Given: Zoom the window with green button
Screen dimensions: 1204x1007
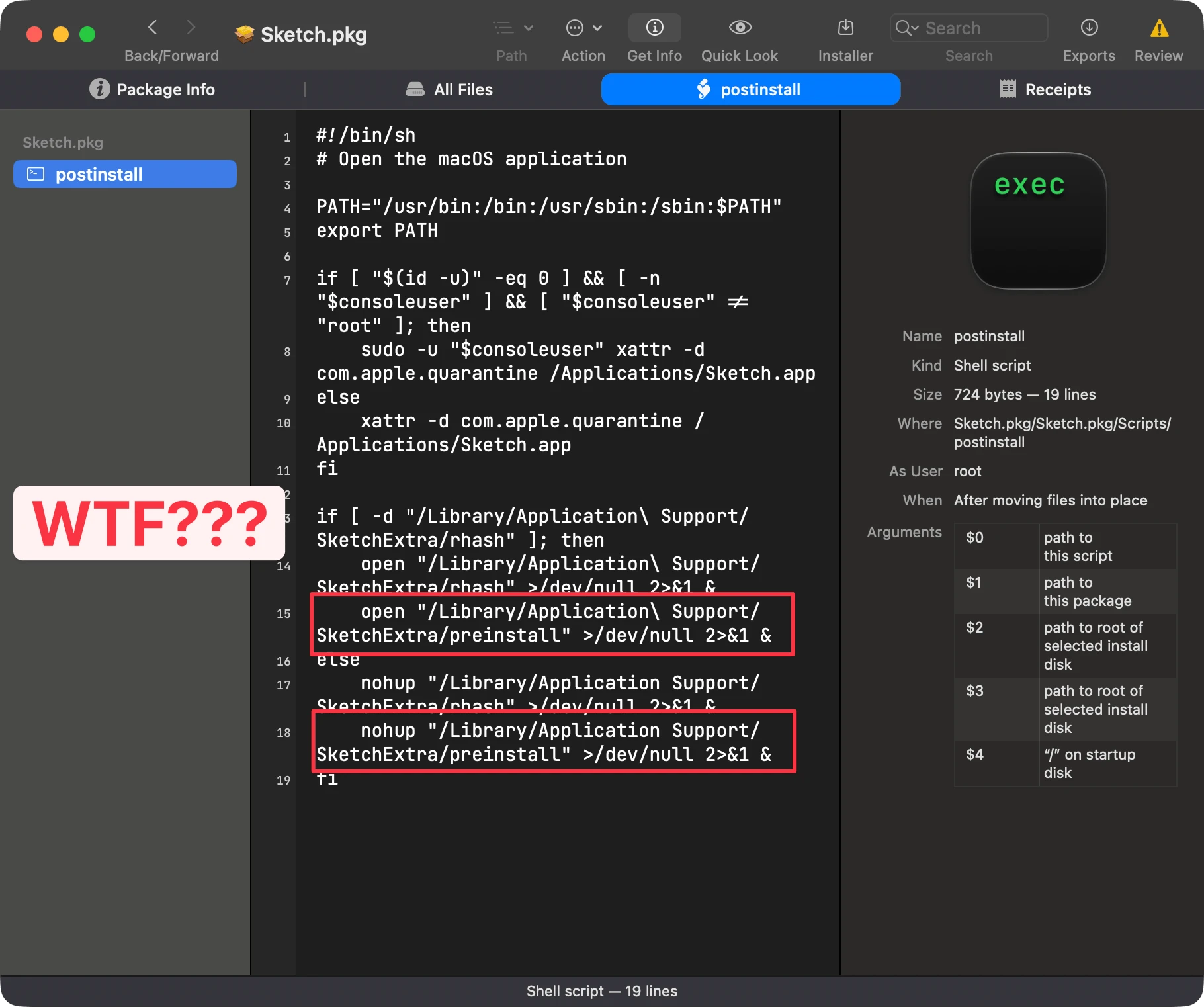Looking at the screenshot, I should coord(87,34).
